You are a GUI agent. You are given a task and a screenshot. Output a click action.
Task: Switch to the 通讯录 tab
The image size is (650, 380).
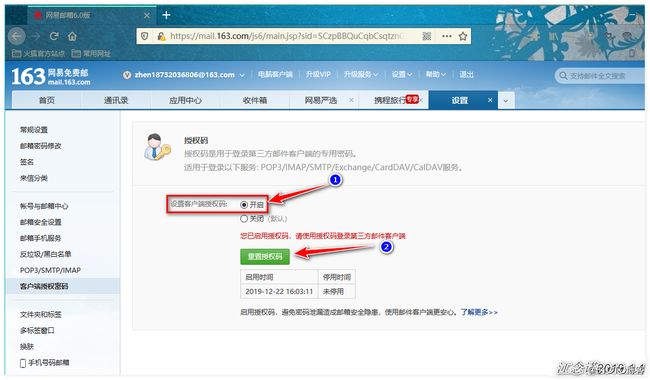[x=116, y=100]
